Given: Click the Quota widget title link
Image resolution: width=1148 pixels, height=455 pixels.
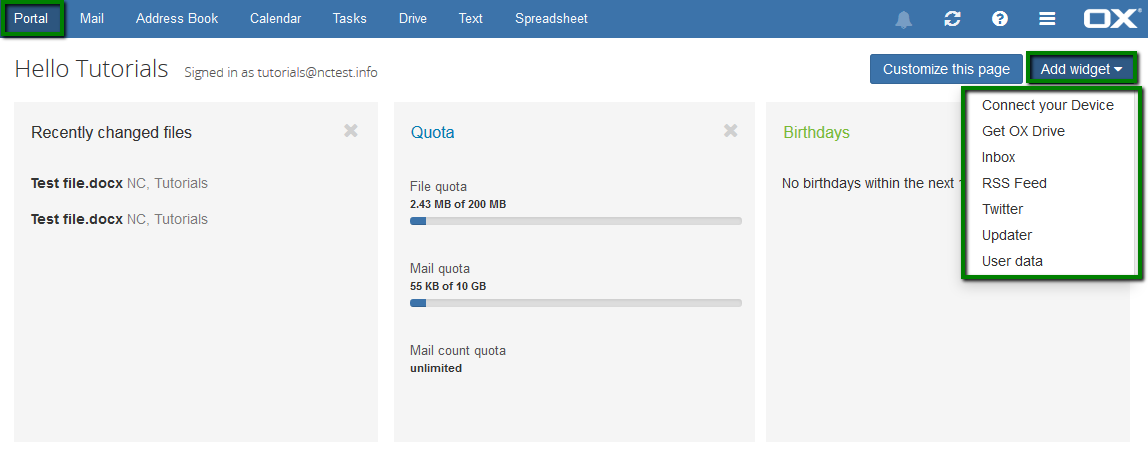Looking at the screenshot, I should click(x=432, y=133).
